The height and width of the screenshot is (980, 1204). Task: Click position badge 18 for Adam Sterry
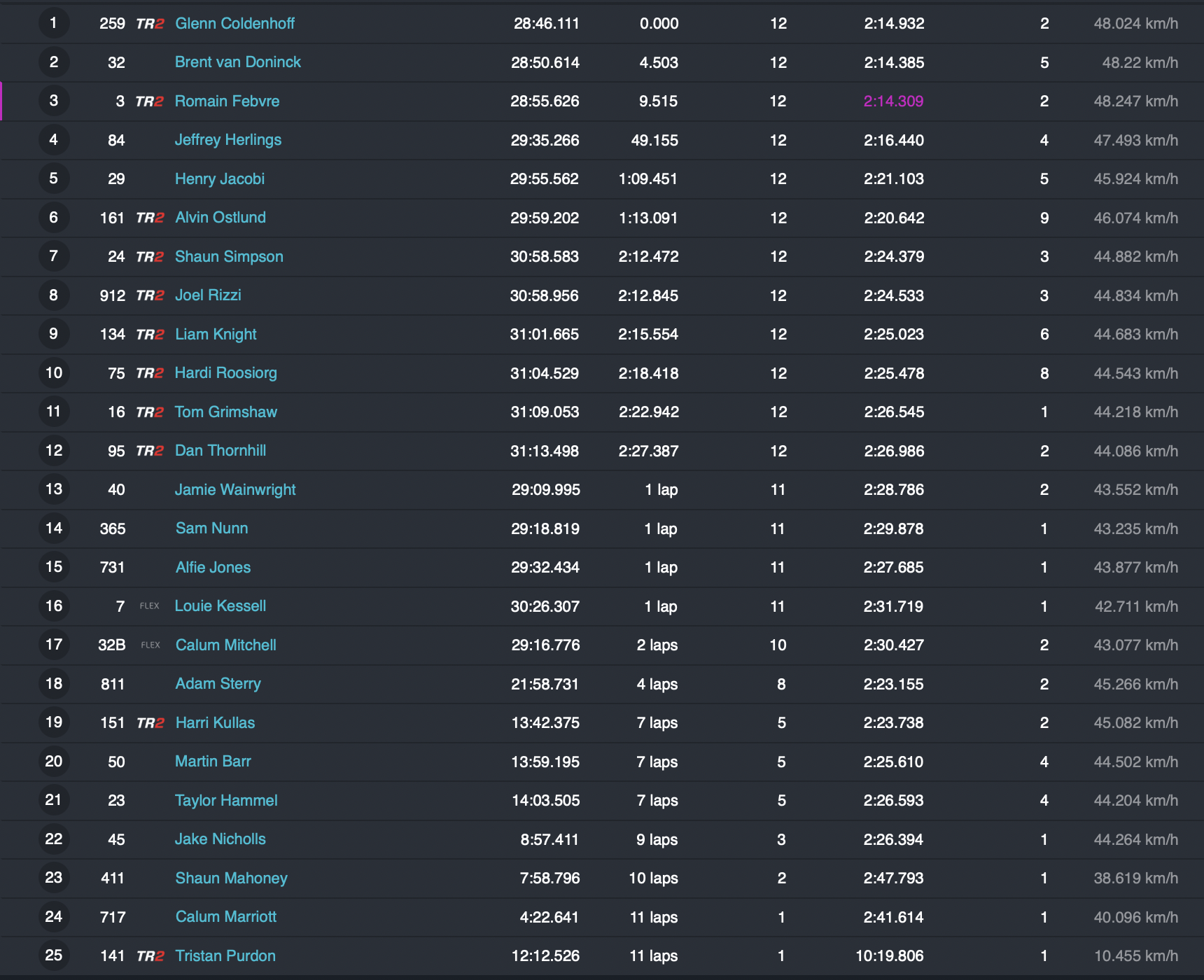click(x=54, y=684)
